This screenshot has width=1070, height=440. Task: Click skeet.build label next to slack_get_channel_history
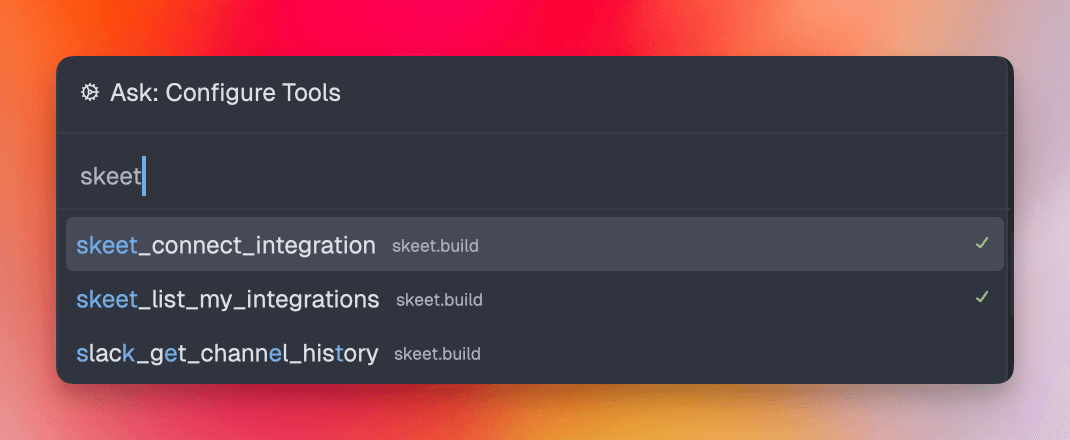(437, 355)
